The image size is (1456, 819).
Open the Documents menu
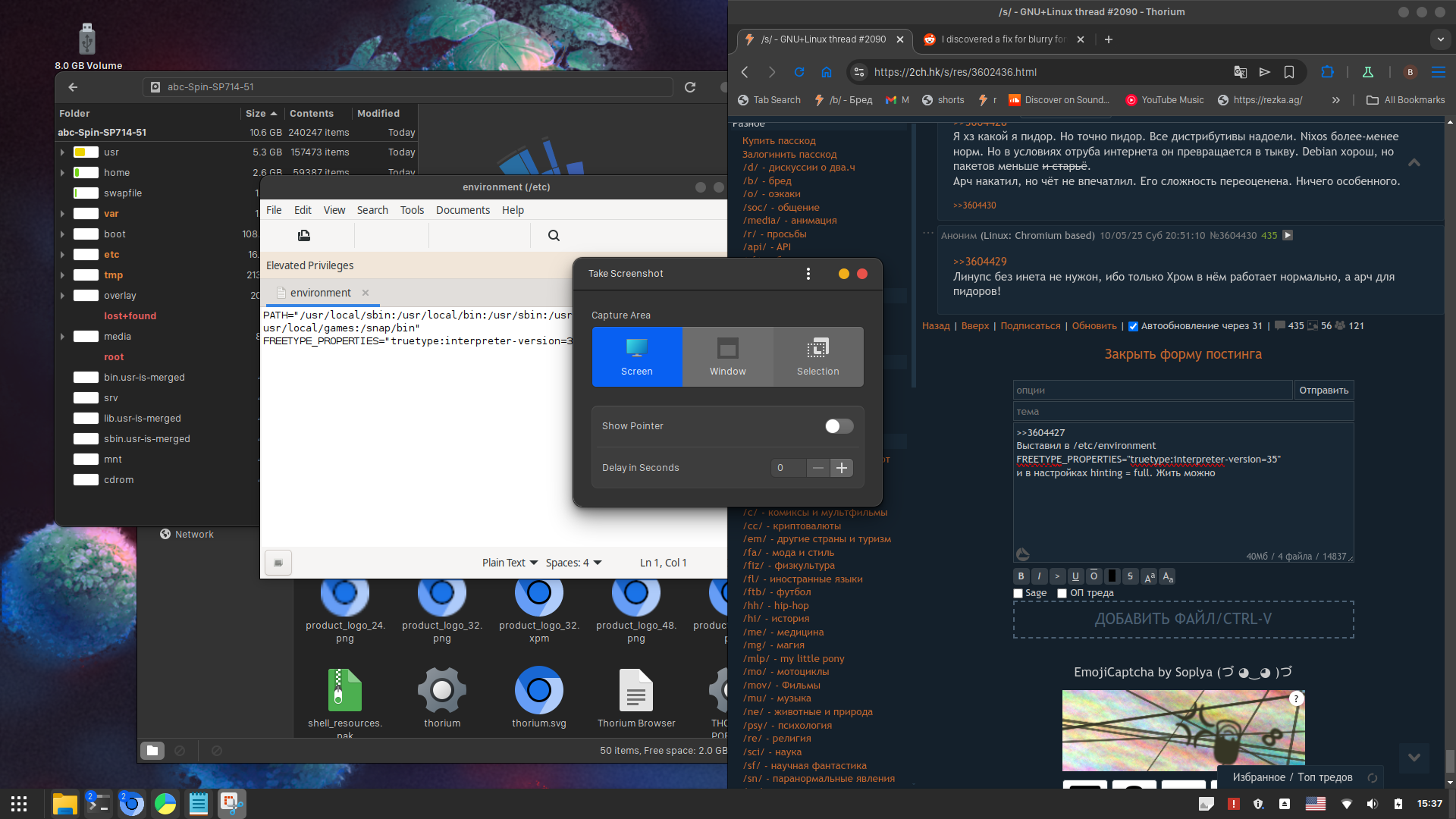tap(463, 210)
